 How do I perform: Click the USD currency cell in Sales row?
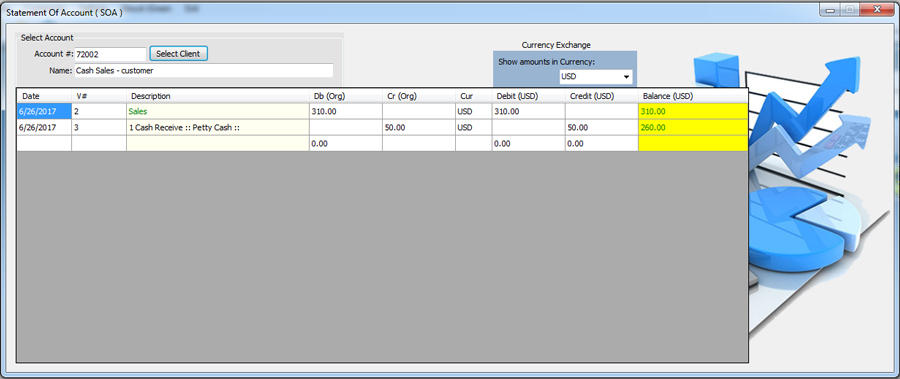point(474,111)
